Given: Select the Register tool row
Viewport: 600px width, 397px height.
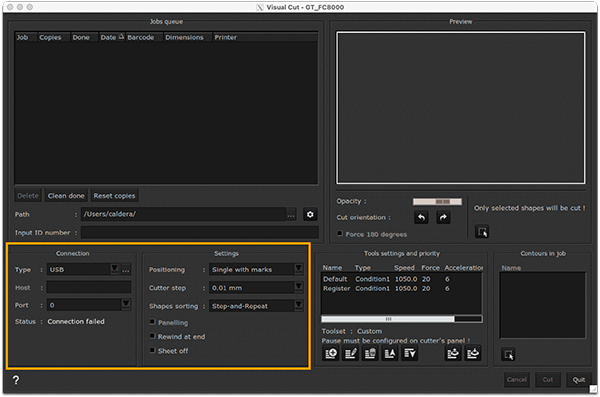Looking at the screenshot, I should (401, 288).
